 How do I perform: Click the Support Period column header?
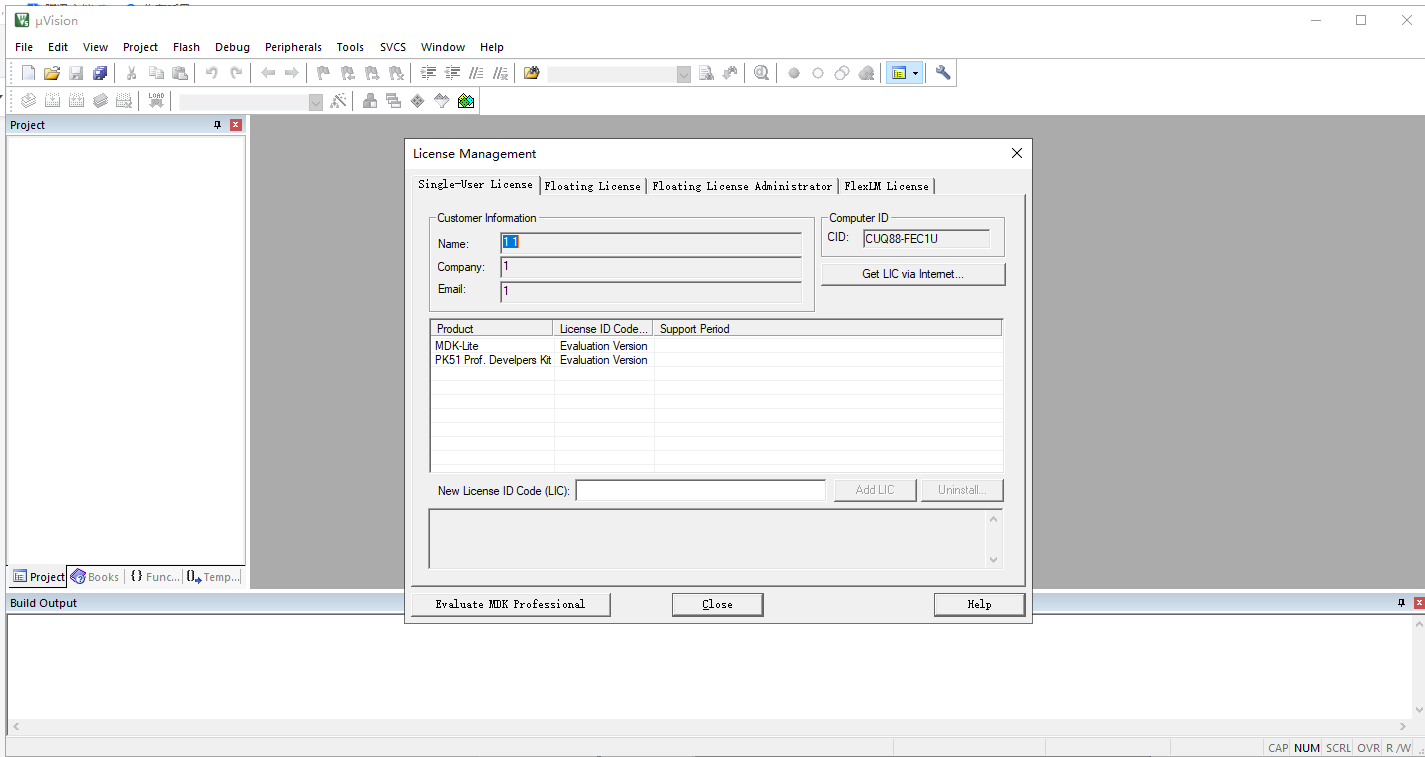(828, 328)
